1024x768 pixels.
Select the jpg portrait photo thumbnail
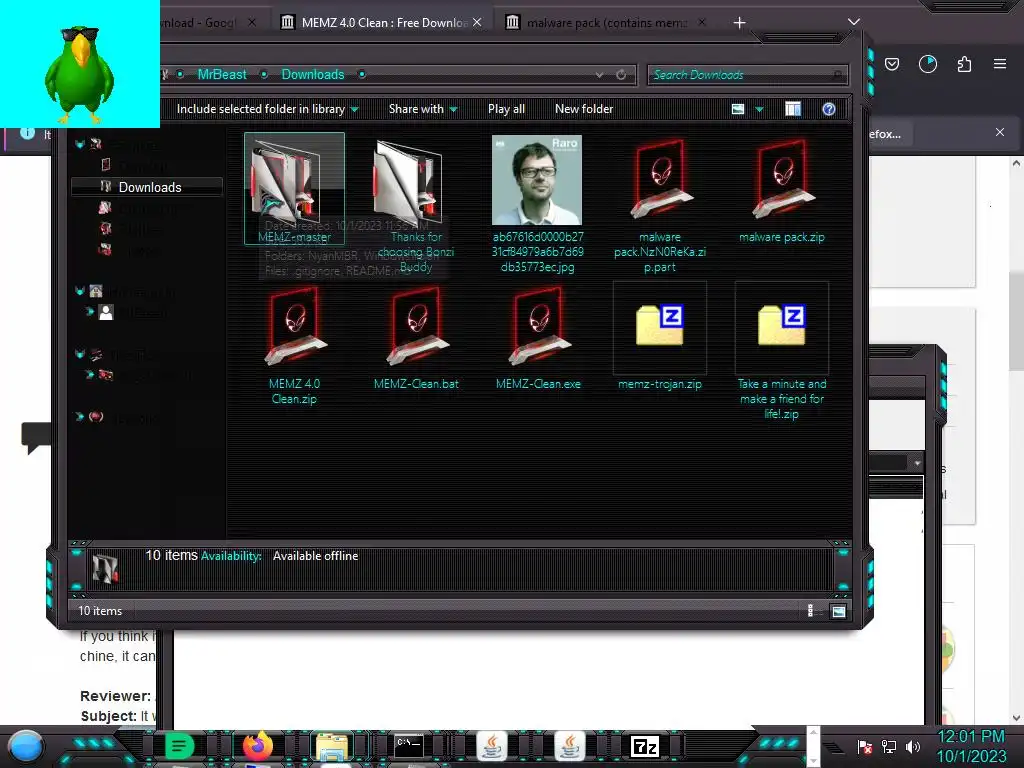coord(537,180)
